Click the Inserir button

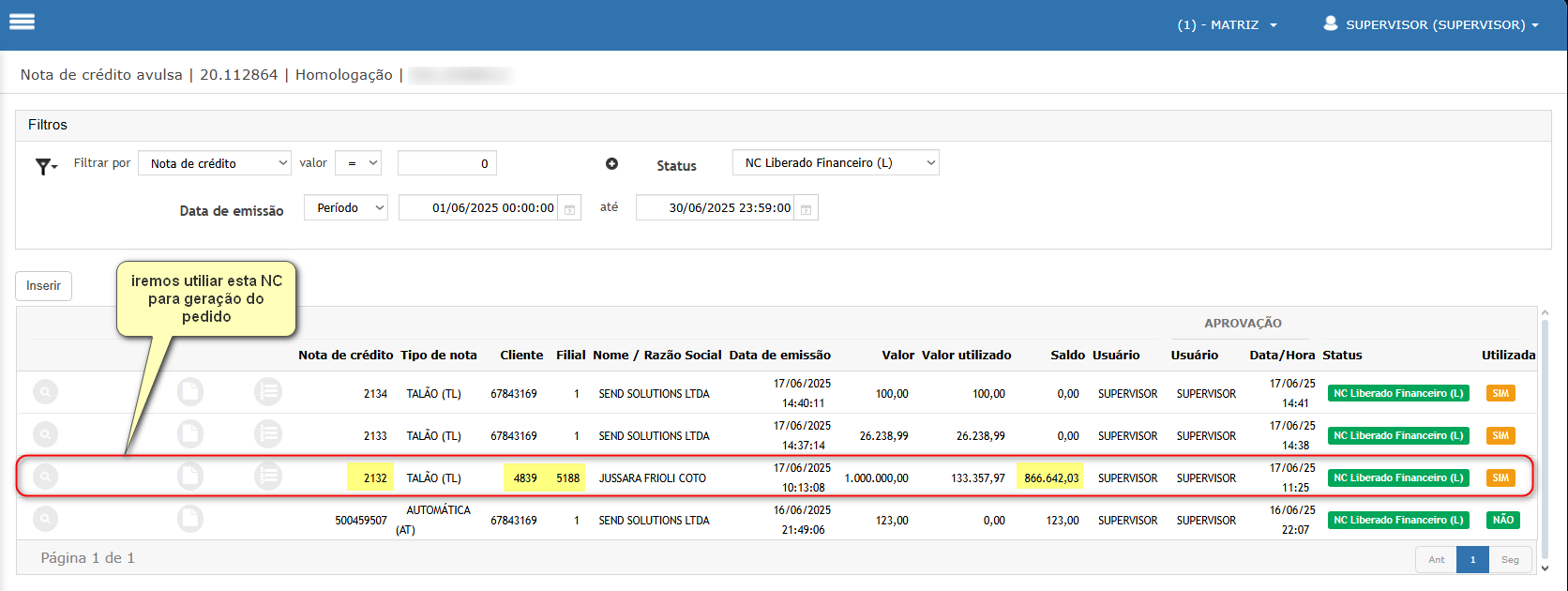coord(43,286)
